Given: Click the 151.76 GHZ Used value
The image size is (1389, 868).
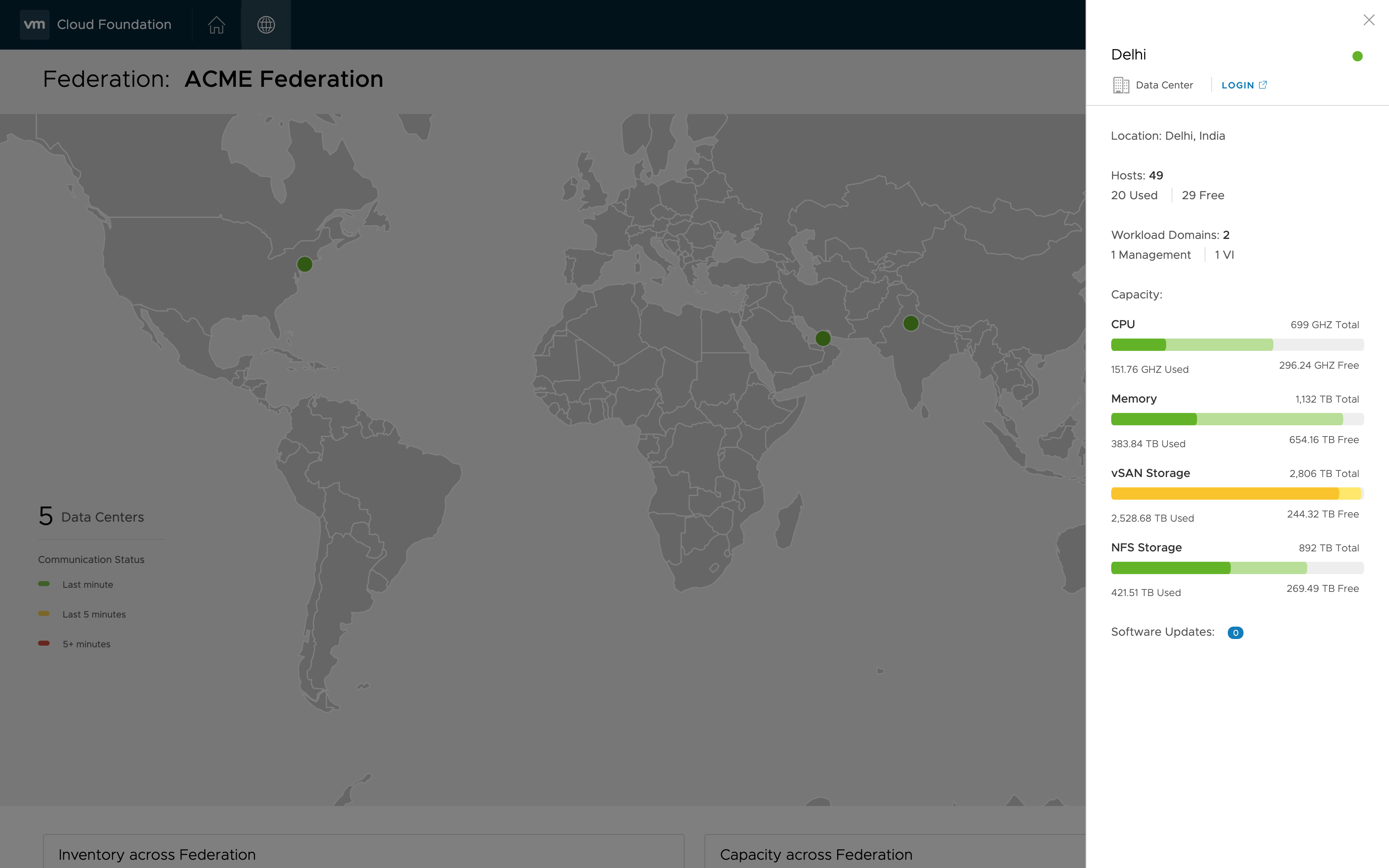Looking at the screenshot, I should (1150, 370).
